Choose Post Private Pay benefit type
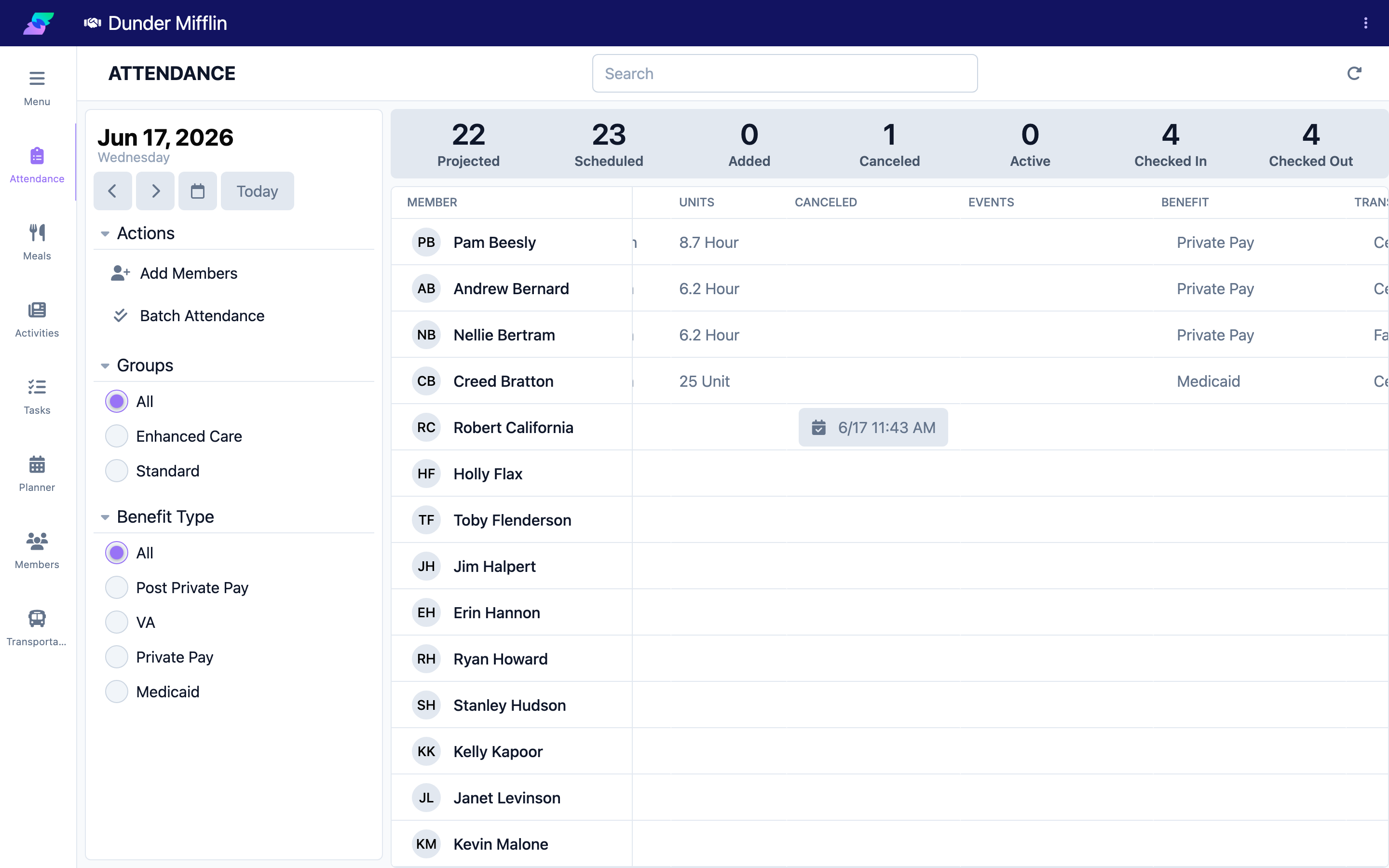The height and width of the screenshot is (868, 1389). pyautogui.click(x=117, y=588)
